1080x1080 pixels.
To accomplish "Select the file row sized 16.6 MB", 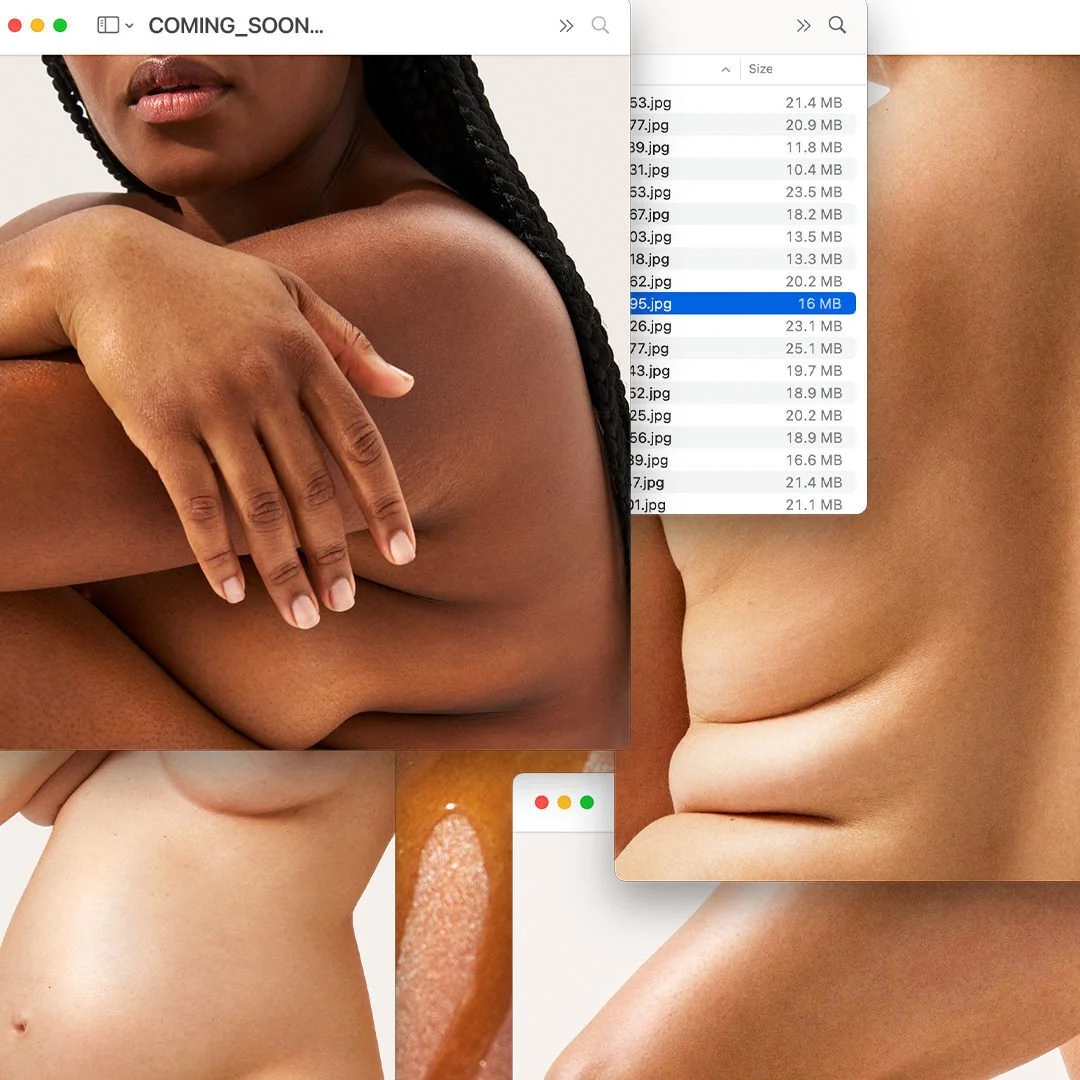I will (x=742, y=460).
